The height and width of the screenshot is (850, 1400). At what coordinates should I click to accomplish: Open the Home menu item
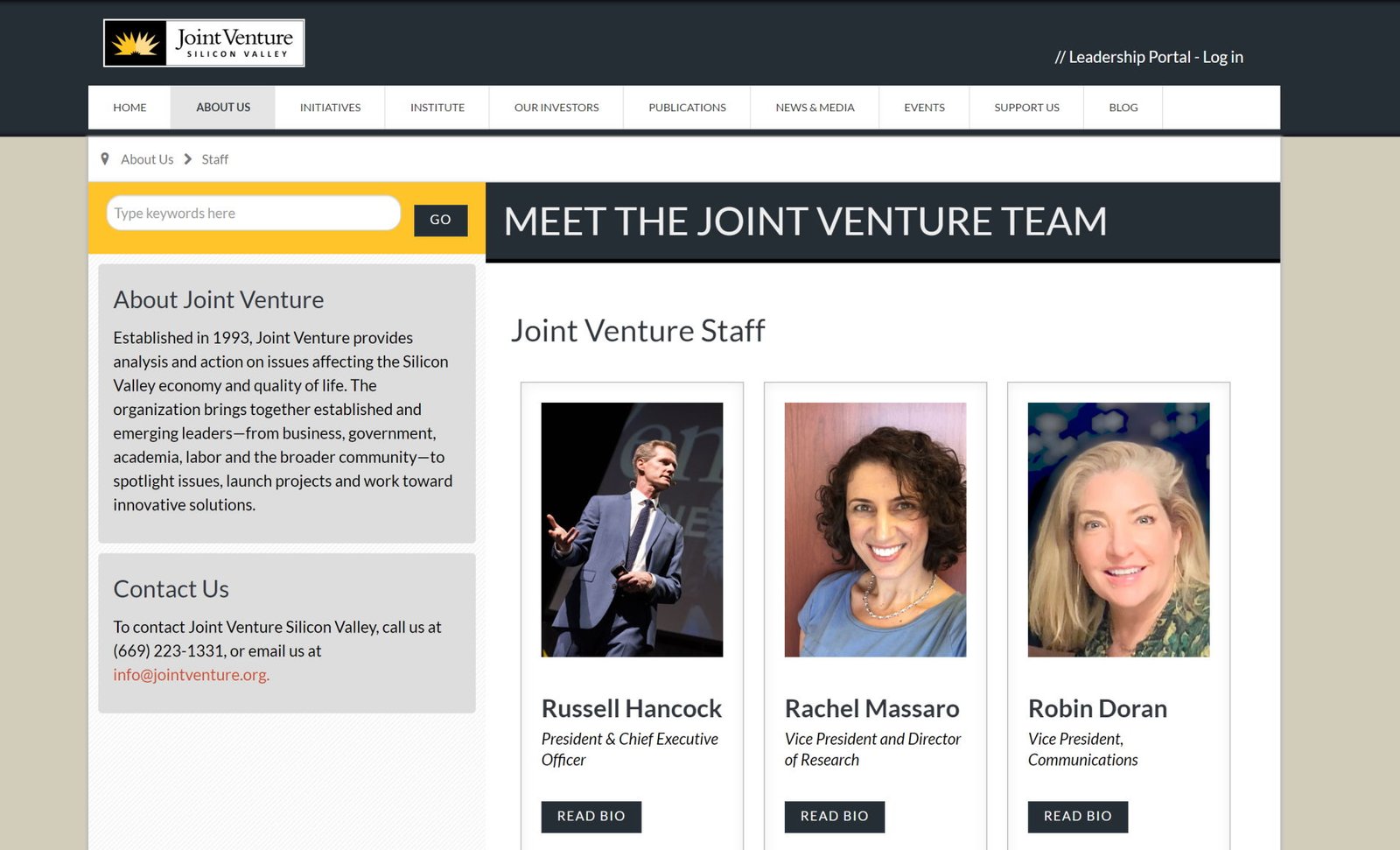[129, 108]
